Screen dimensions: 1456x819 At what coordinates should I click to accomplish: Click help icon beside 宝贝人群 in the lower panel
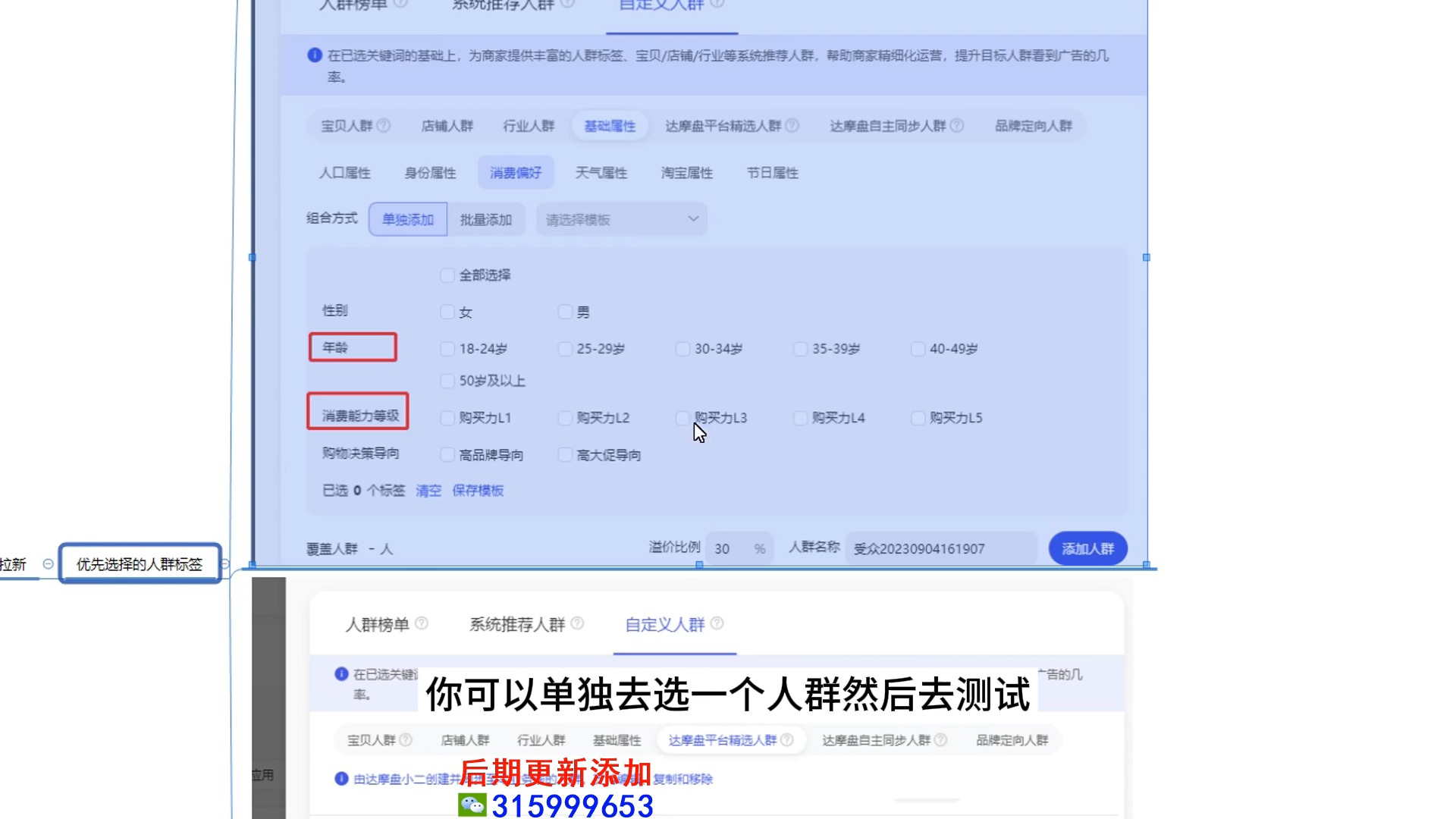pyautogui.click(x=406, y=739)
